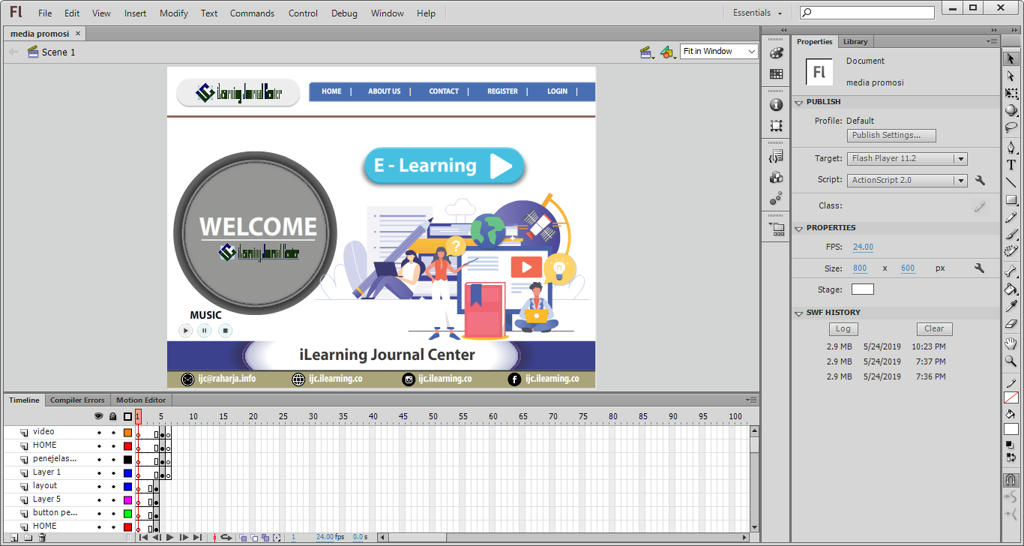This screenshot has width=1024, height=546.
Task: Choose the Zoom magnifier tool
Action: [x=1011, y=360]
